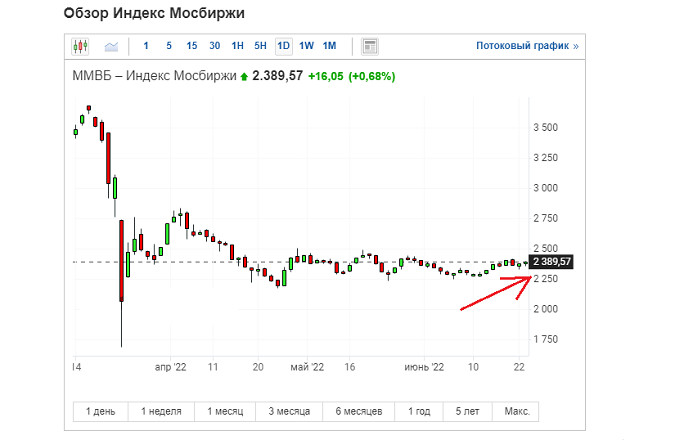
Task: Click the tall red candle with the longest wick
Action: point(121,261)
